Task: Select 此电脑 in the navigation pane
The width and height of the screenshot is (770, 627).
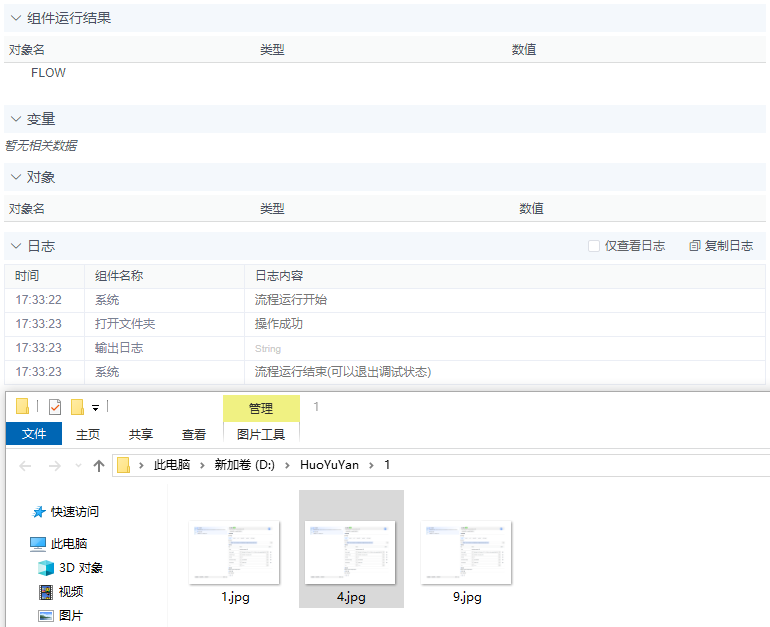Action: [x=69, y=544]
